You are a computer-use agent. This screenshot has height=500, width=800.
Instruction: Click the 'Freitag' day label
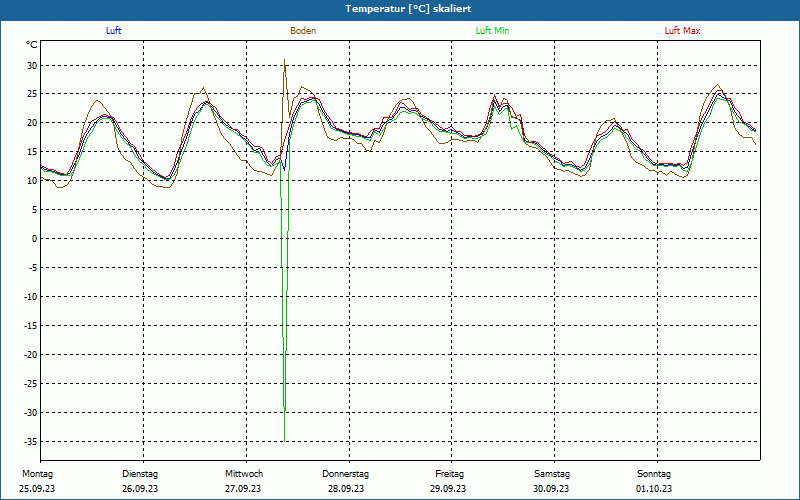(449, 474)
